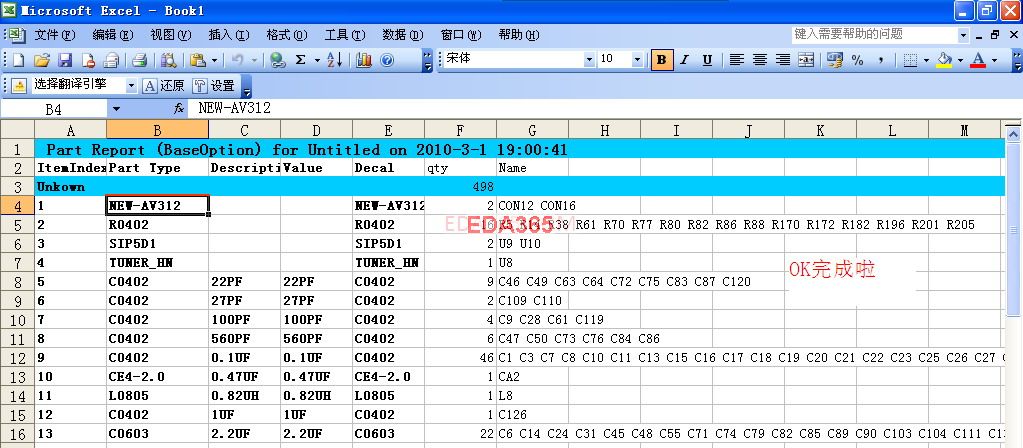Click the undo arrow icon

point(237,61)
